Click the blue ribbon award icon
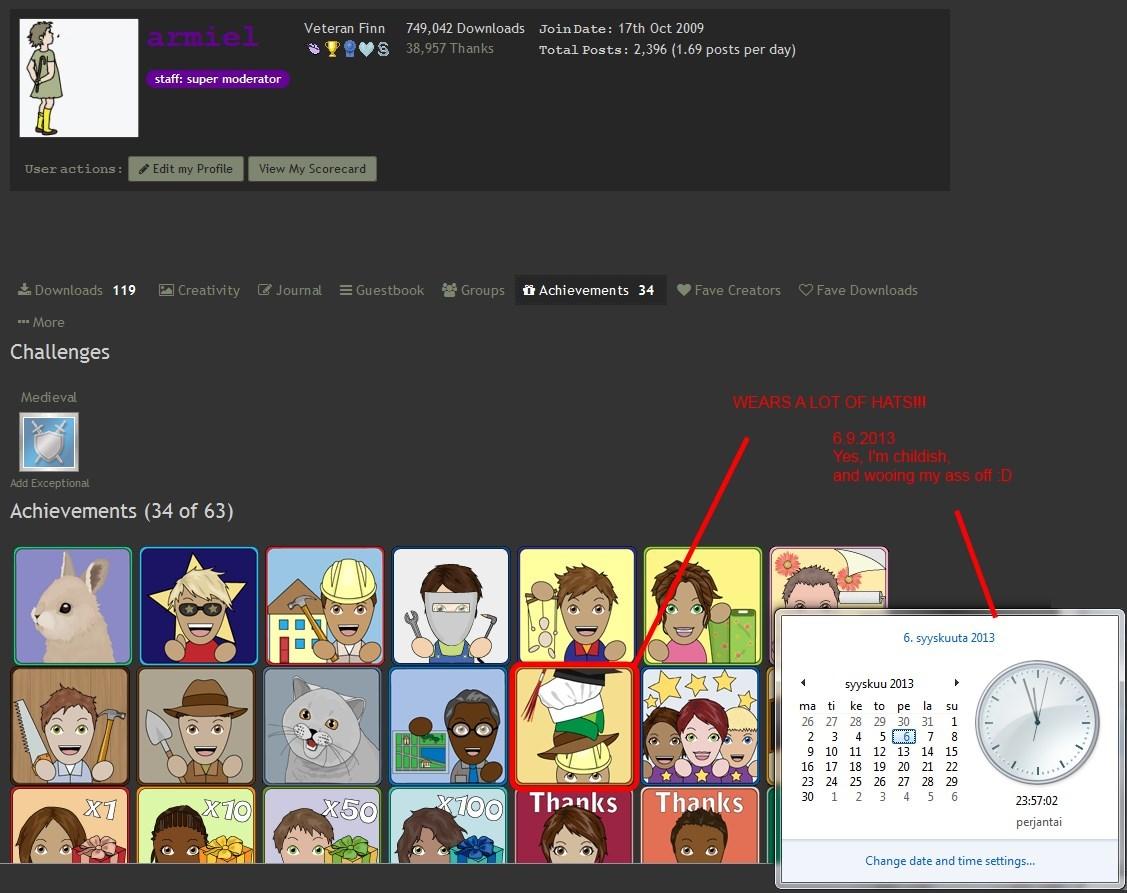This screenshot has height=893, width=1127. [x=349, y=49]
